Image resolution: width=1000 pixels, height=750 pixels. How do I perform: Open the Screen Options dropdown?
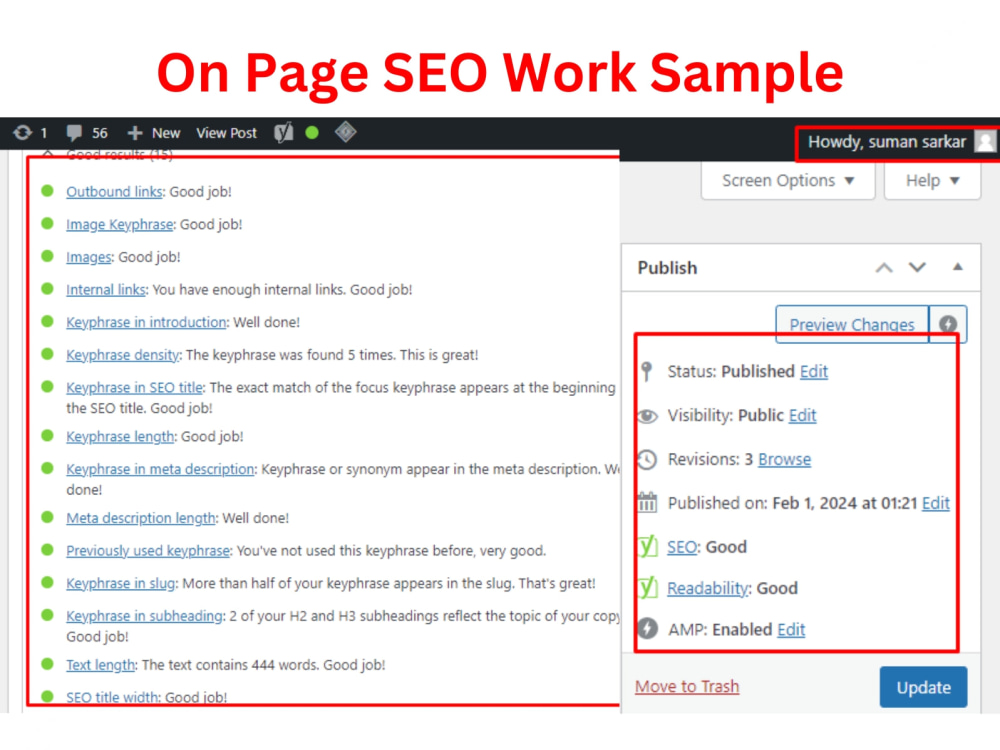pyautogui.click(x=788, y=181)
